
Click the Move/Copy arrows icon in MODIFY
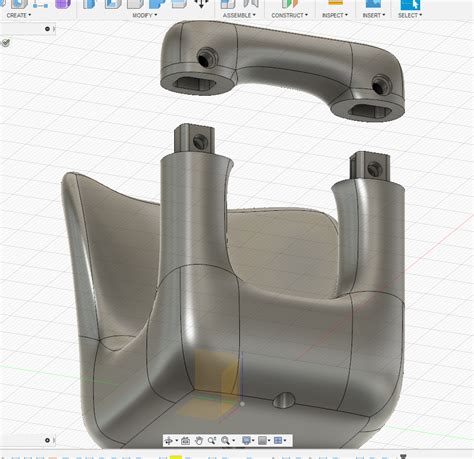point(201,3)
